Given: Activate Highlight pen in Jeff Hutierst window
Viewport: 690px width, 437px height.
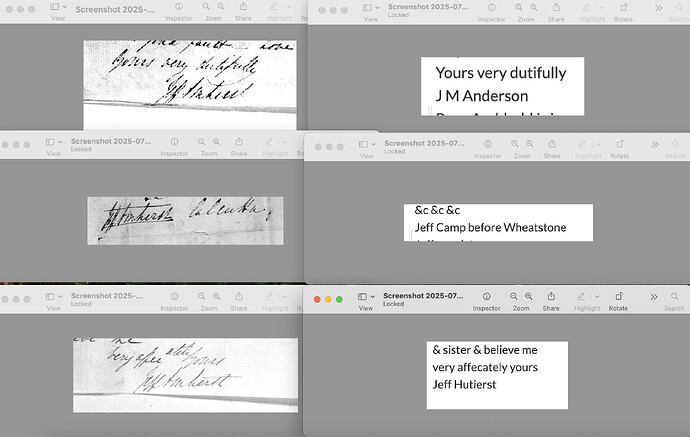Looking at the screenshot, I should (x=581, y=296).
